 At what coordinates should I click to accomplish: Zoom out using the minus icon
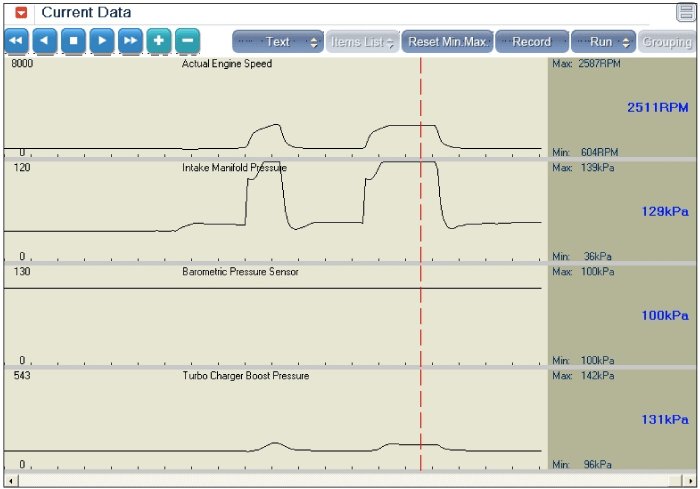pyautogui.click(x=188, y=41)
